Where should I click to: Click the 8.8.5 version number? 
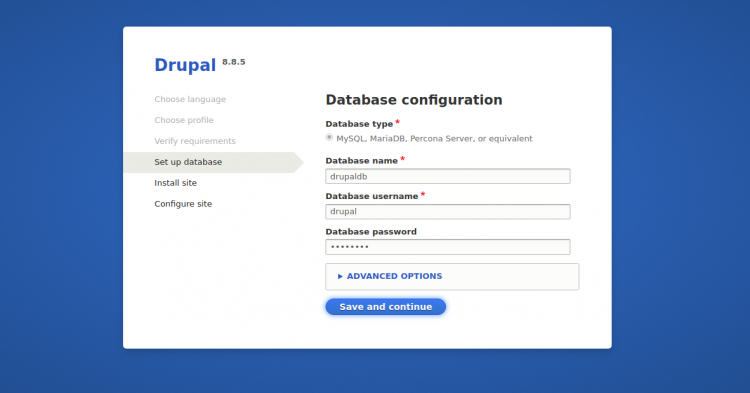click(x=234, y=62)
